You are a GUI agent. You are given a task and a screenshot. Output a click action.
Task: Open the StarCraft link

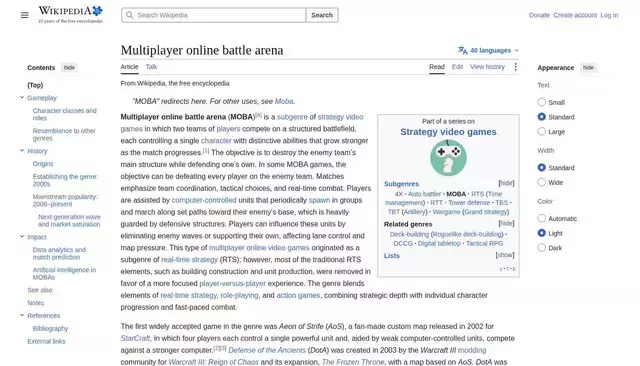click(135, 338)
